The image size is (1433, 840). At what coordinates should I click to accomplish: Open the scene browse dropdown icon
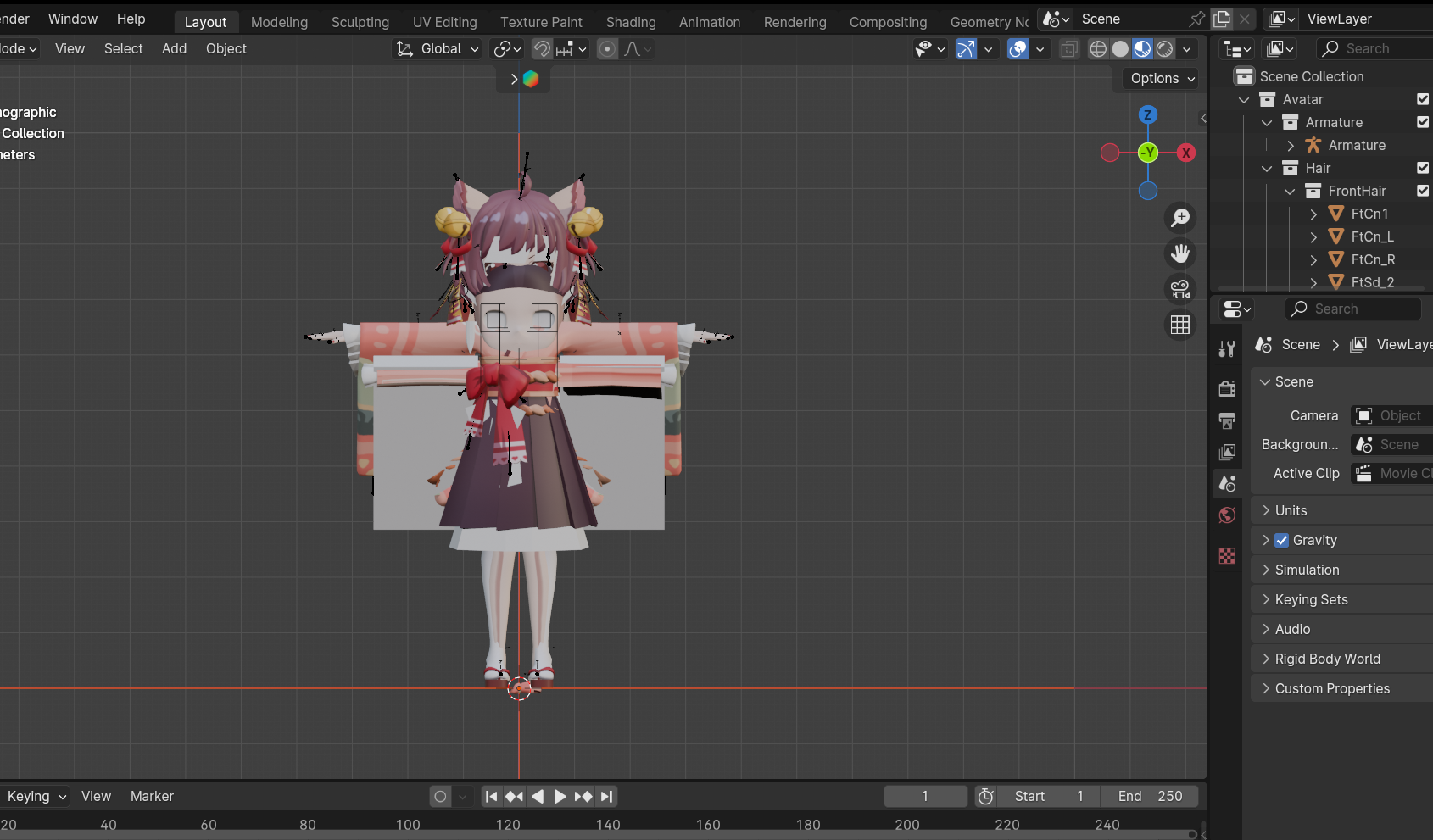tap(1056, 19)
